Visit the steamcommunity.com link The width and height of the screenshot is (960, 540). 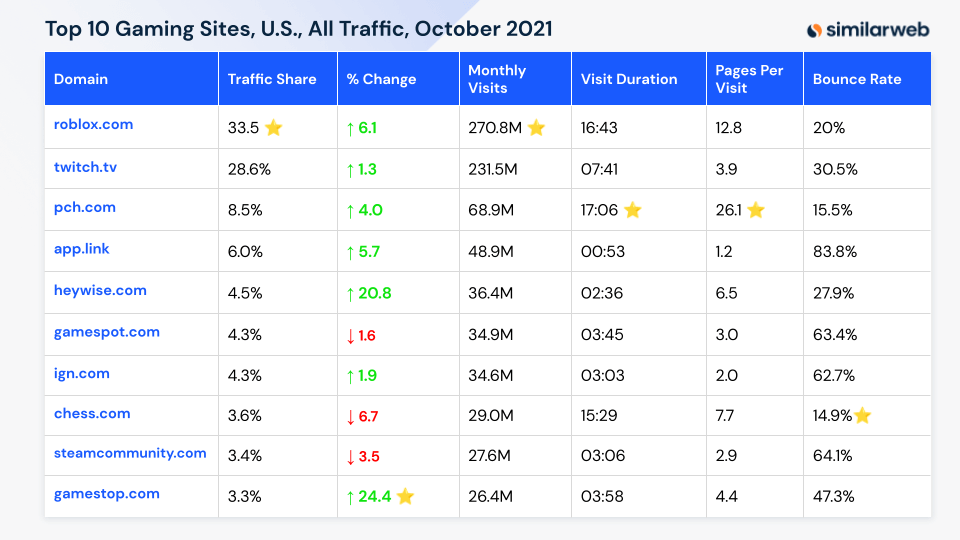(130, 453)
